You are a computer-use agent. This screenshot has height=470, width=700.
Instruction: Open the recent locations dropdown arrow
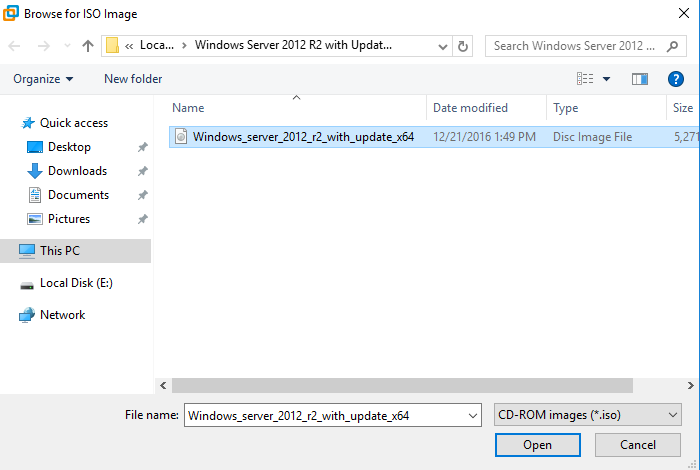pos(67,46)
